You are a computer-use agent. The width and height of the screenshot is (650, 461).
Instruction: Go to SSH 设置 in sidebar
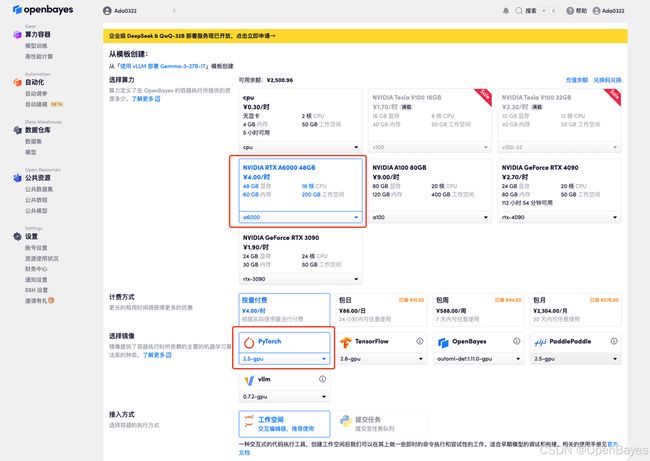[36, 290]
